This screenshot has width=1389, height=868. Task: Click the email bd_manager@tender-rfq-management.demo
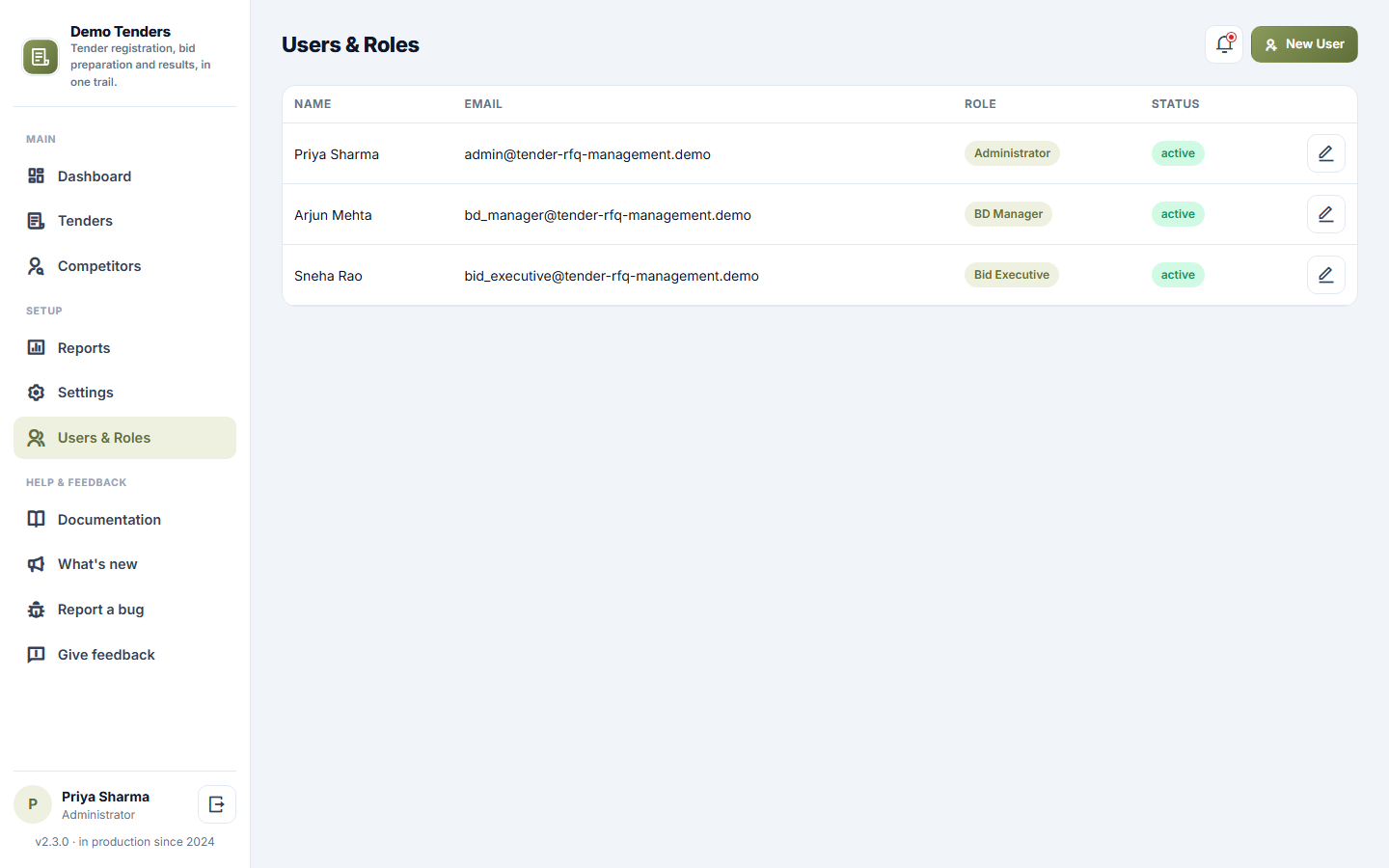coord(608,215)
